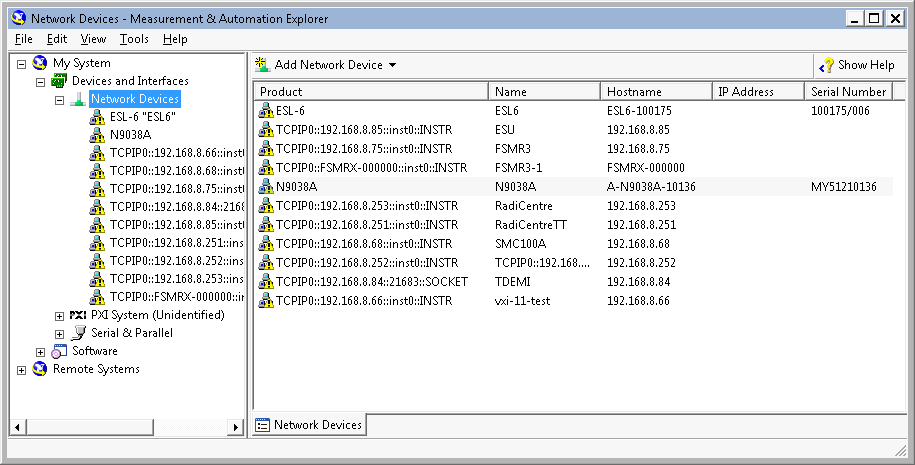The width and height of the screenshot is (915, 465).
Task: Click the tree pane scroll left arrow
Action: [18, 428]
